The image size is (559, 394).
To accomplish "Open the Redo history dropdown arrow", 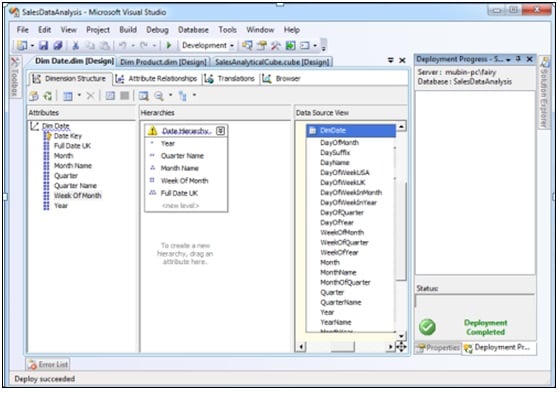I will 154,46.
